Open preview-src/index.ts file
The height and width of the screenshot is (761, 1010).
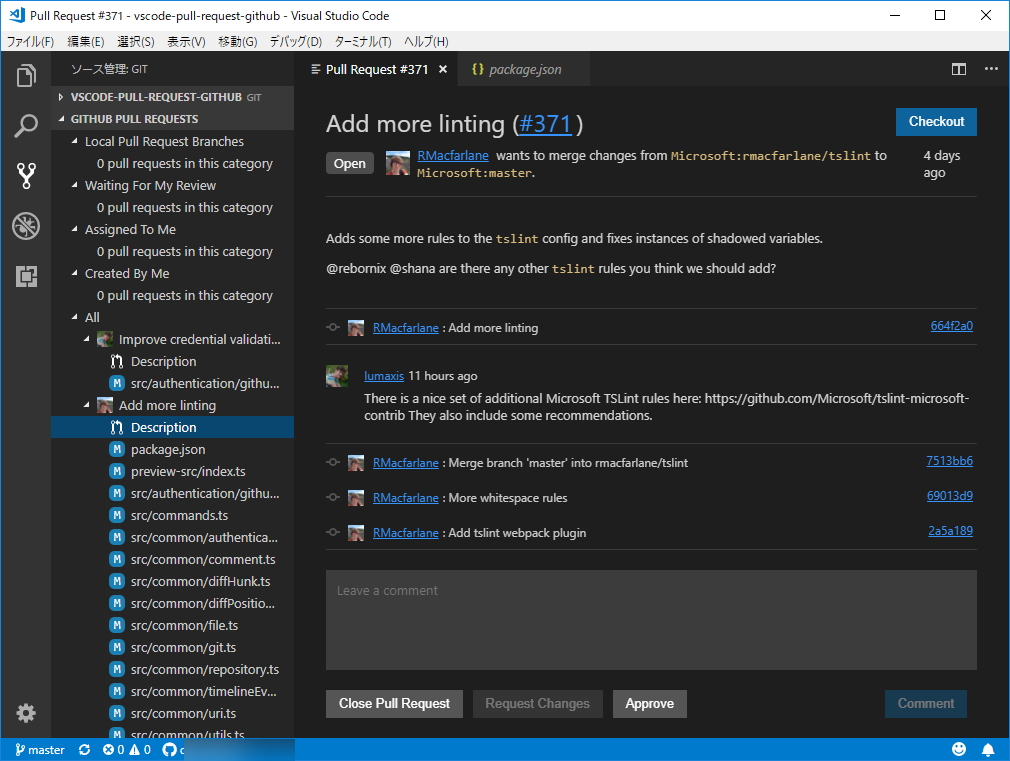pos(188,471)
